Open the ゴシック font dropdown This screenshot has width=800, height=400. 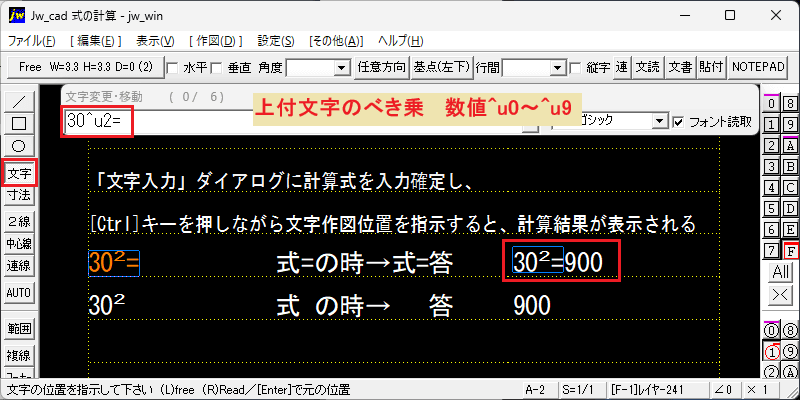pyautogui.click(x=661, y=122)
